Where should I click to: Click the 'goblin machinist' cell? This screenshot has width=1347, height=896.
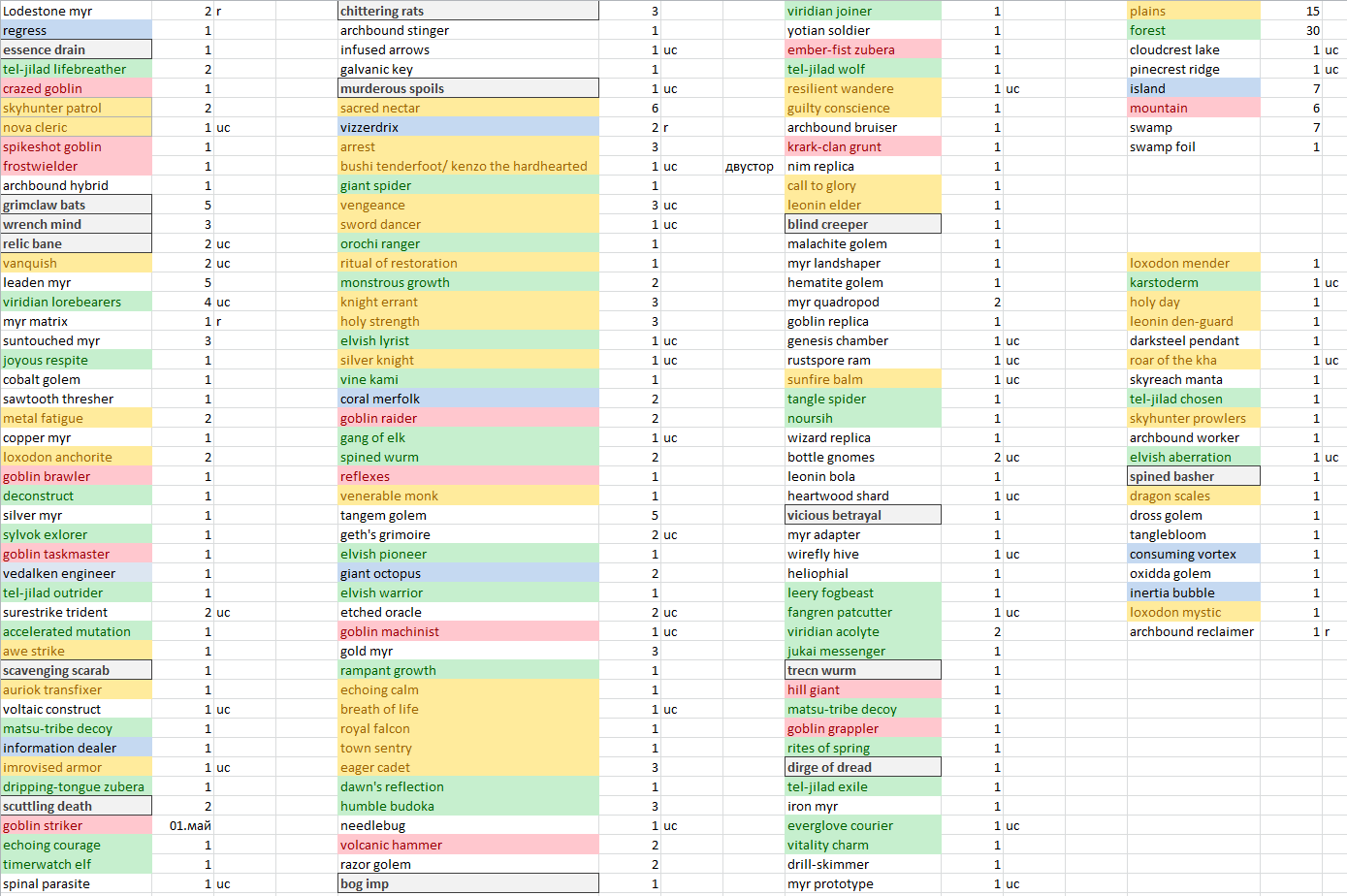coord(468,631)
